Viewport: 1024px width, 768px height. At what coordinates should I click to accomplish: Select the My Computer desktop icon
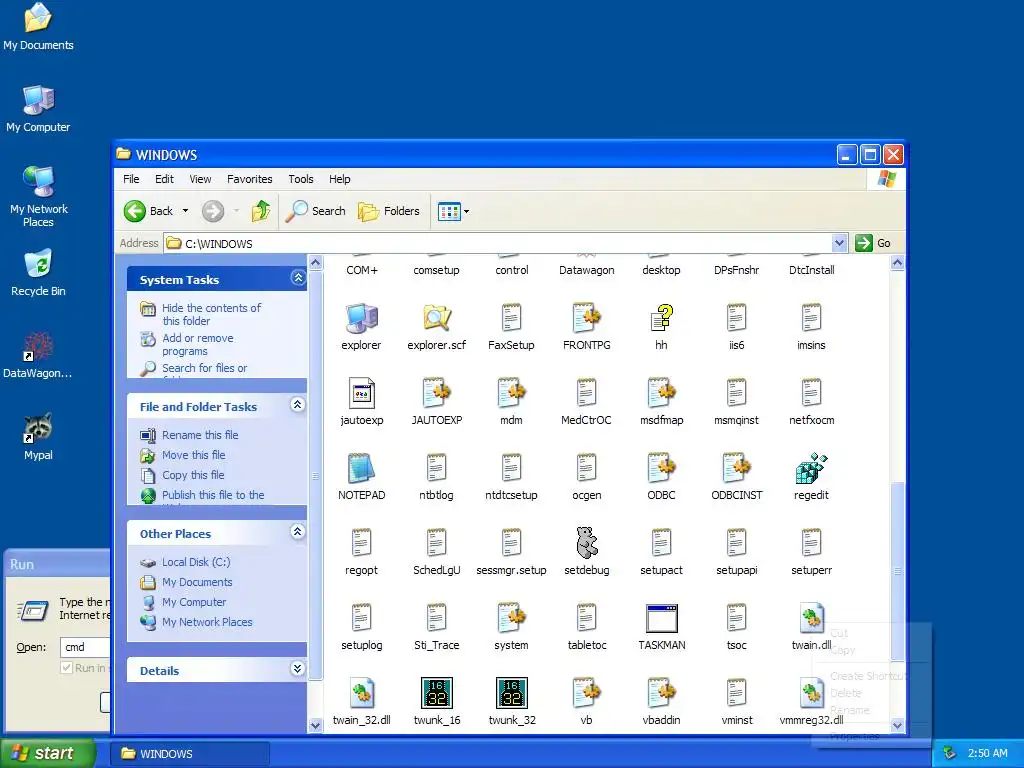pos(38,108)
